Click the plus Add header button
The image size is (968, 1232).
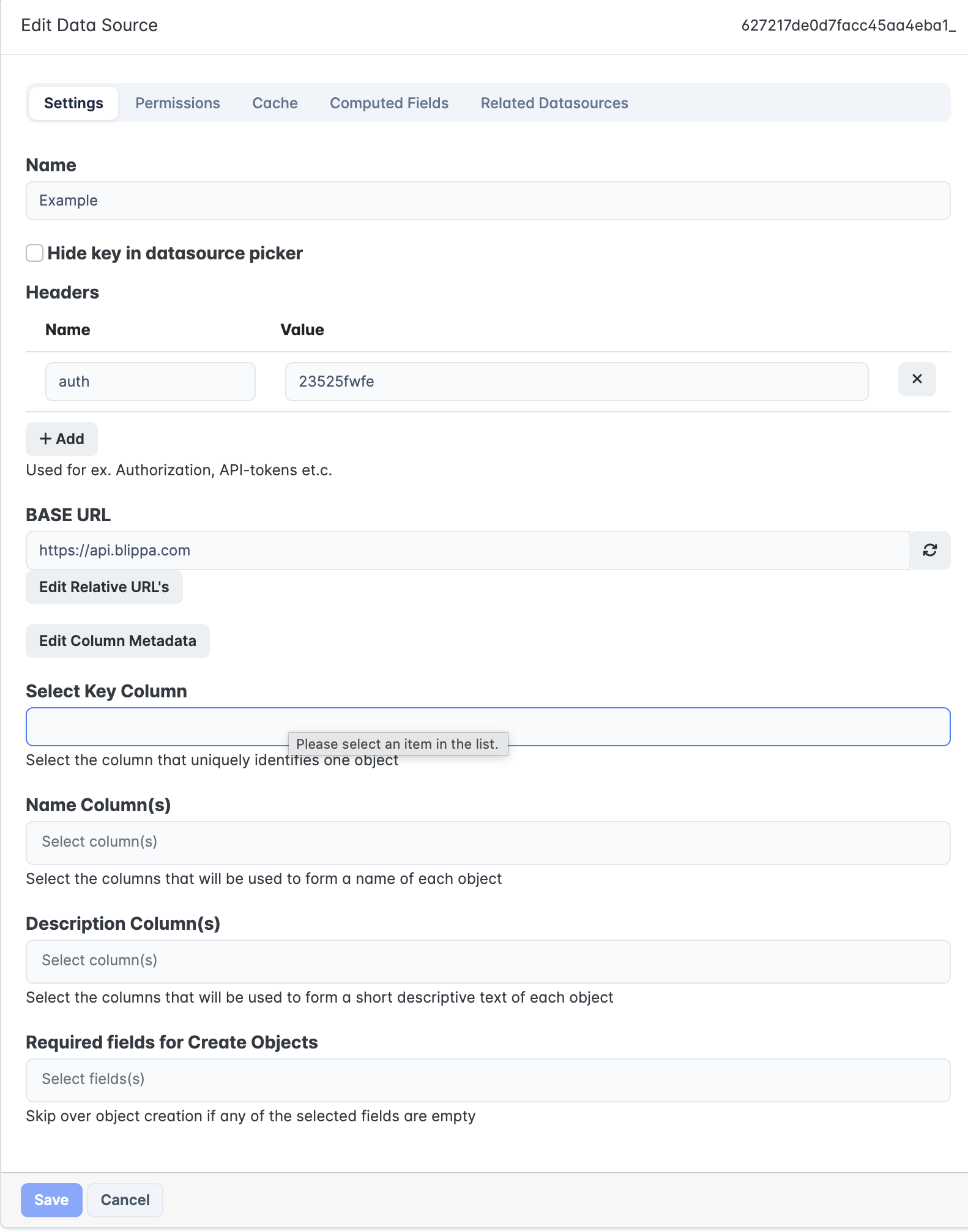tap(62, 439)
